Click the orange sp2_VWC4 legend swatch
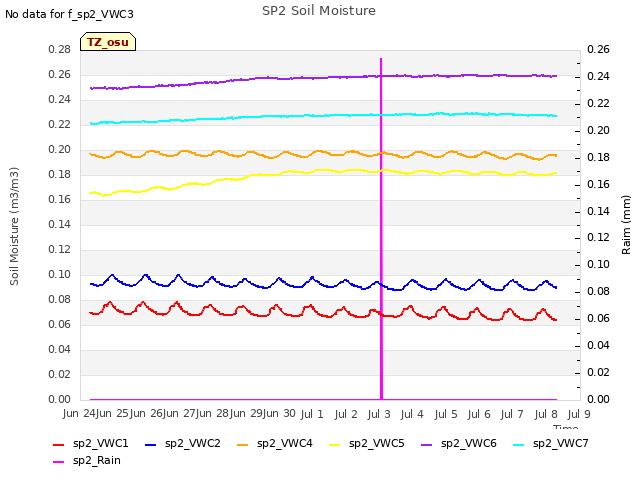The image size is (640, 480). coord(243,444)
